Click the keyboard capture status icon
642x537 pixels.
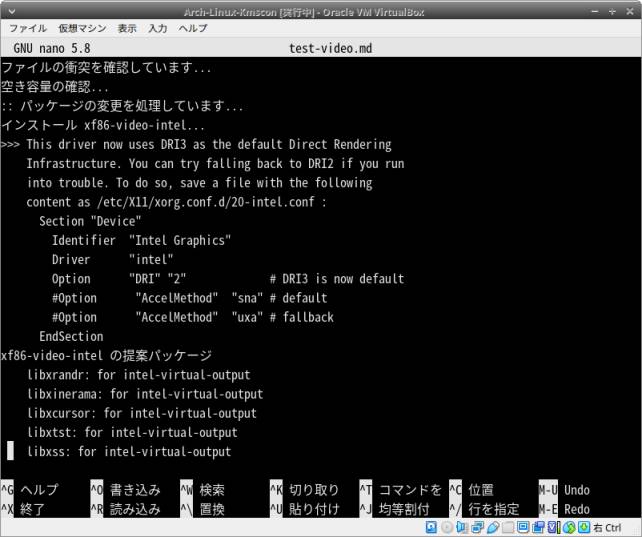pyautogui.click(x=584, y=527)
